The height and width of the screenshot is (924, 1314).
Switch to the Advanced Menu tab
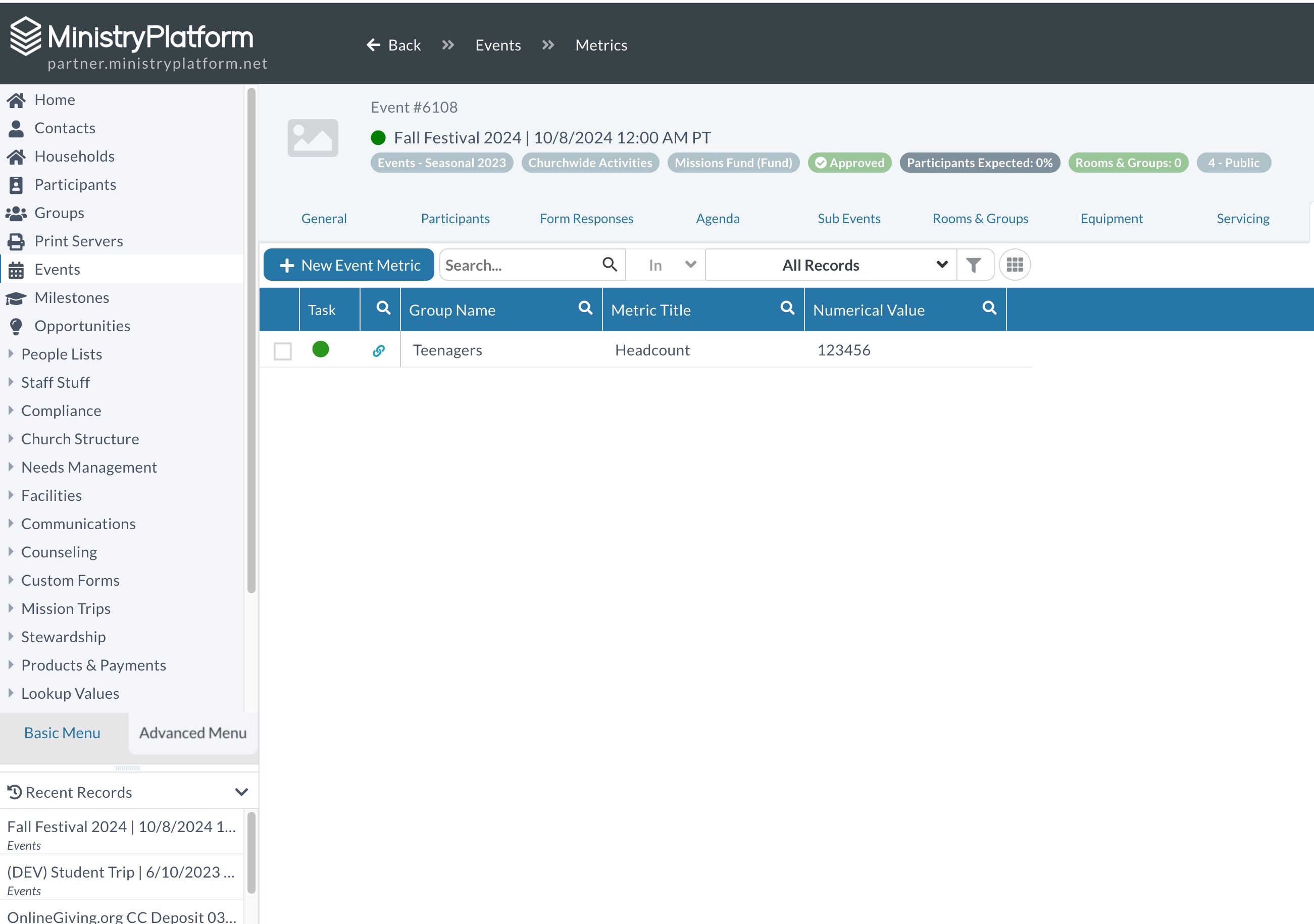[x=193, y=732]
